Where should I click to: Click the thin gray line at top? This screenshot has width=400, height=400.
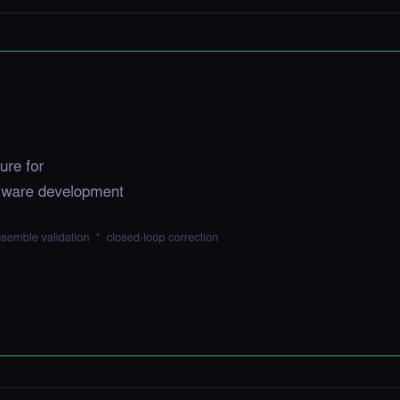pos(200,13)
